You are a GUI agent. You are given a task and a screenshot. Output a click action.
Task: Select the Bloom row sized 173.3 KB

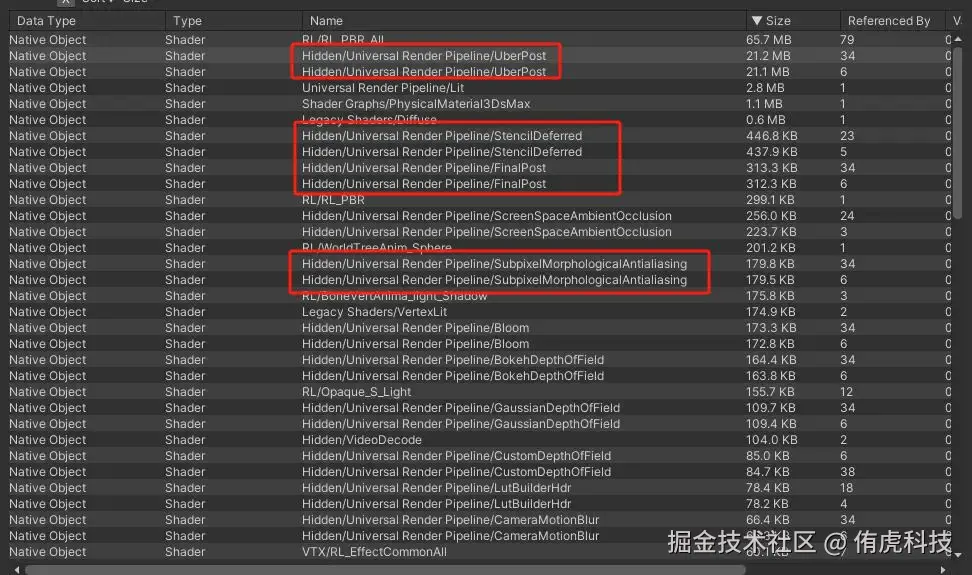pyautogui.click(x=478, y=328)
